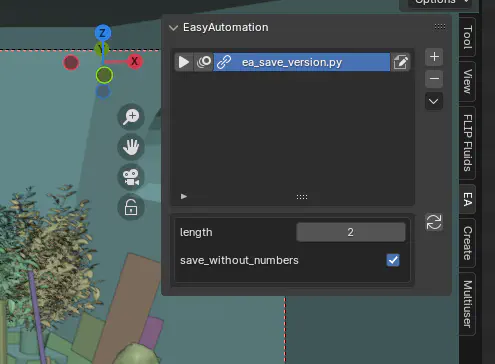Add a new script with plus button
The width and height of the screenshot is (495, 364).
pos(434,57)
